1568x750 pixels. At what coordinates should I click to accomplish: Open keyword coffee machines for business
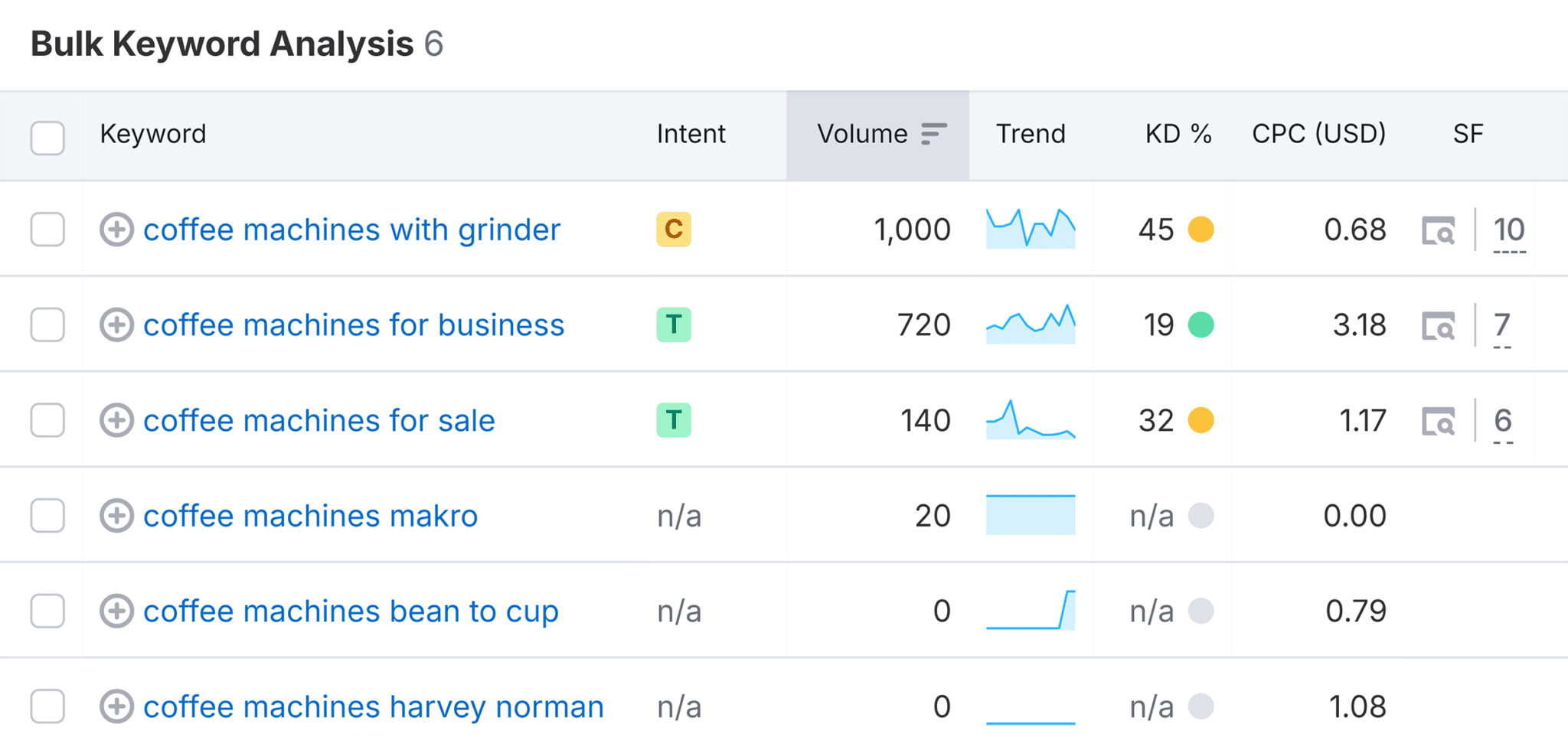(x=354, y=325)
